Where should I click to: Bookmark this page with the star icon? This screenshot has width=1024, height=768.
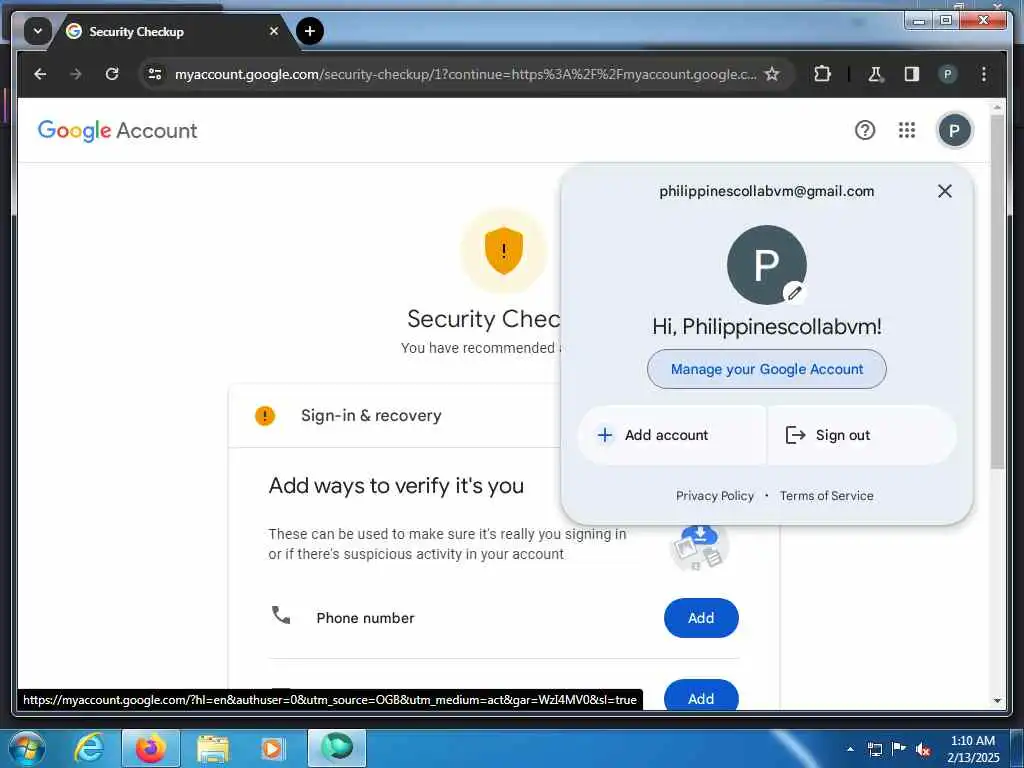[772, 74]
